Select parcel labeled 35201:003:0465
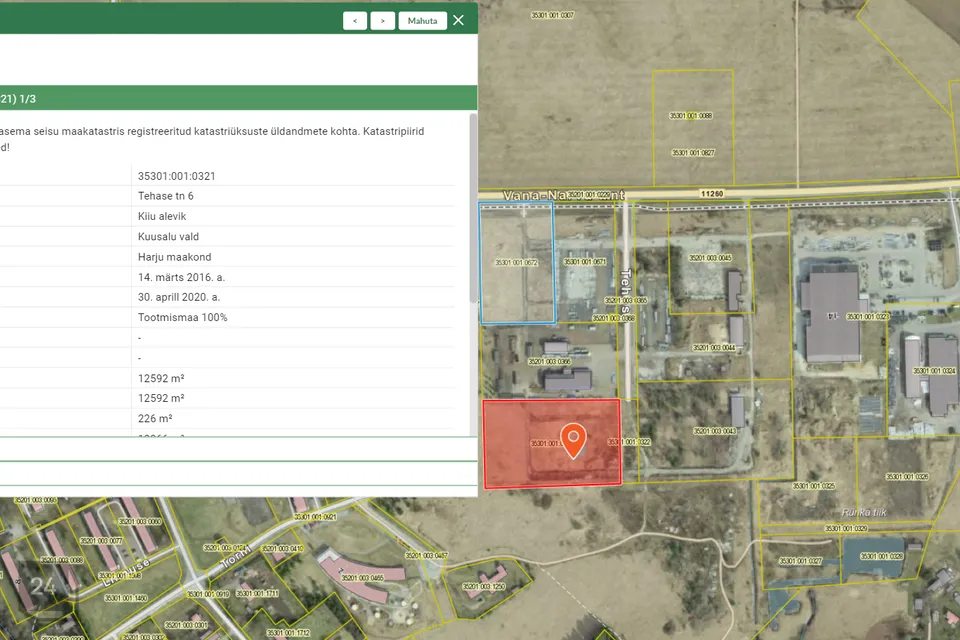960x640 pixels. pos(363,578)
